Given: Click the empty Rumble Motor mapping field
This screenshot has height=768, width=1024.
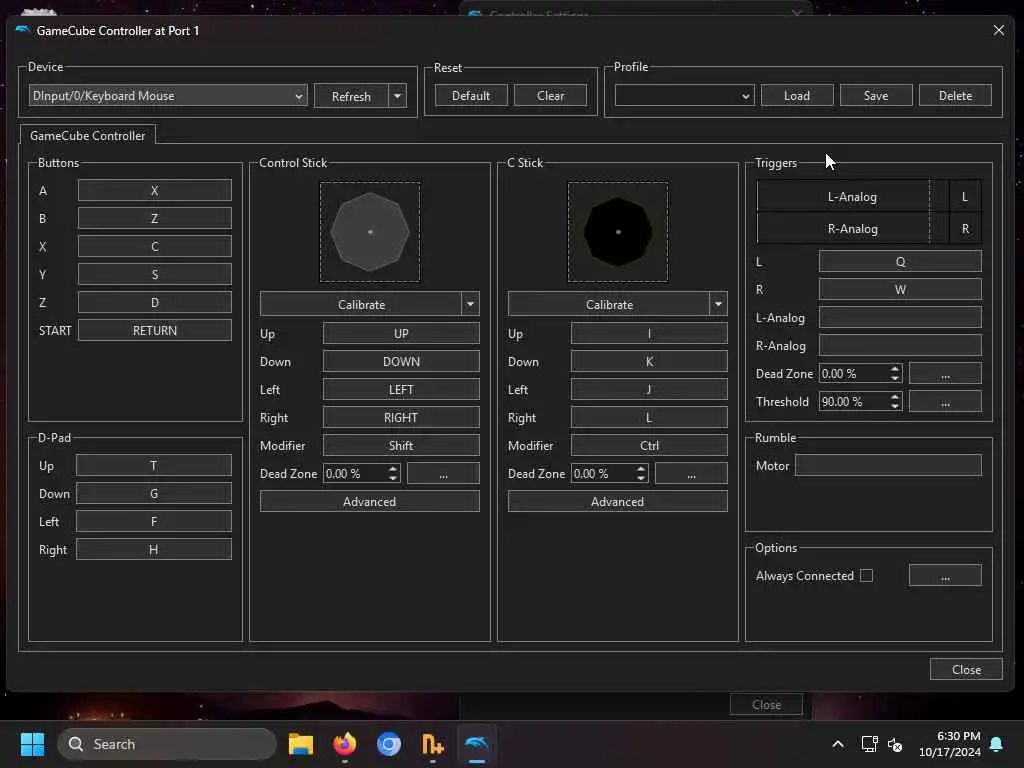Looking at the screenshot, I should pyautogui.click(x=888, y=465).
